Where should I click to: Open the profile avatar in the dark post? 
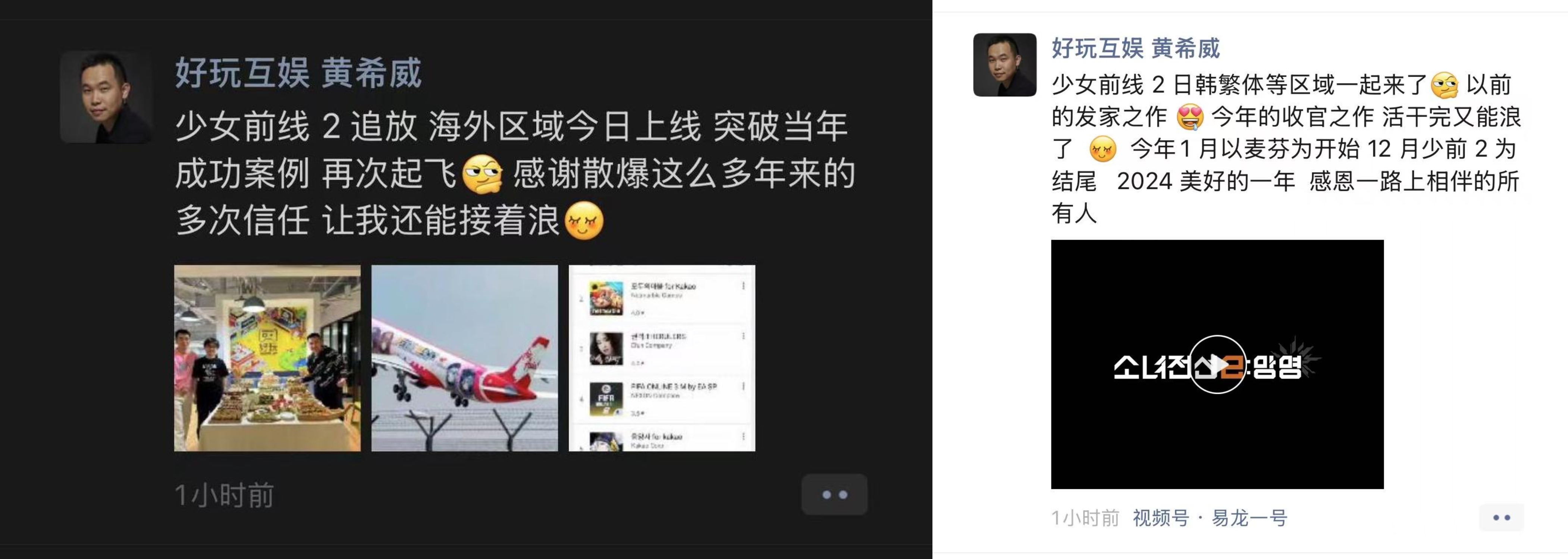(106, 97)
